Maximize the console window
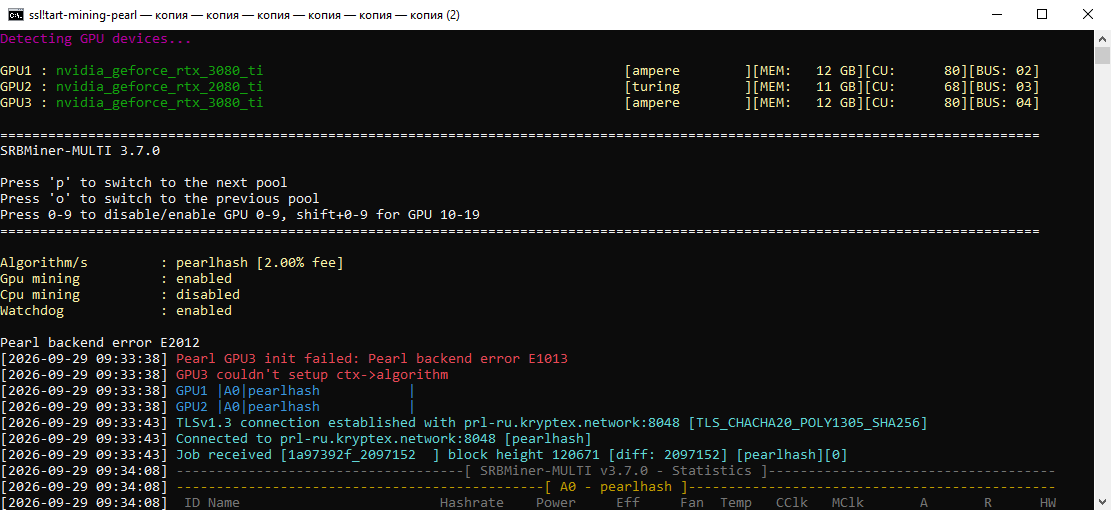The image size is (1111, 510). click(x=1042, y=14)
